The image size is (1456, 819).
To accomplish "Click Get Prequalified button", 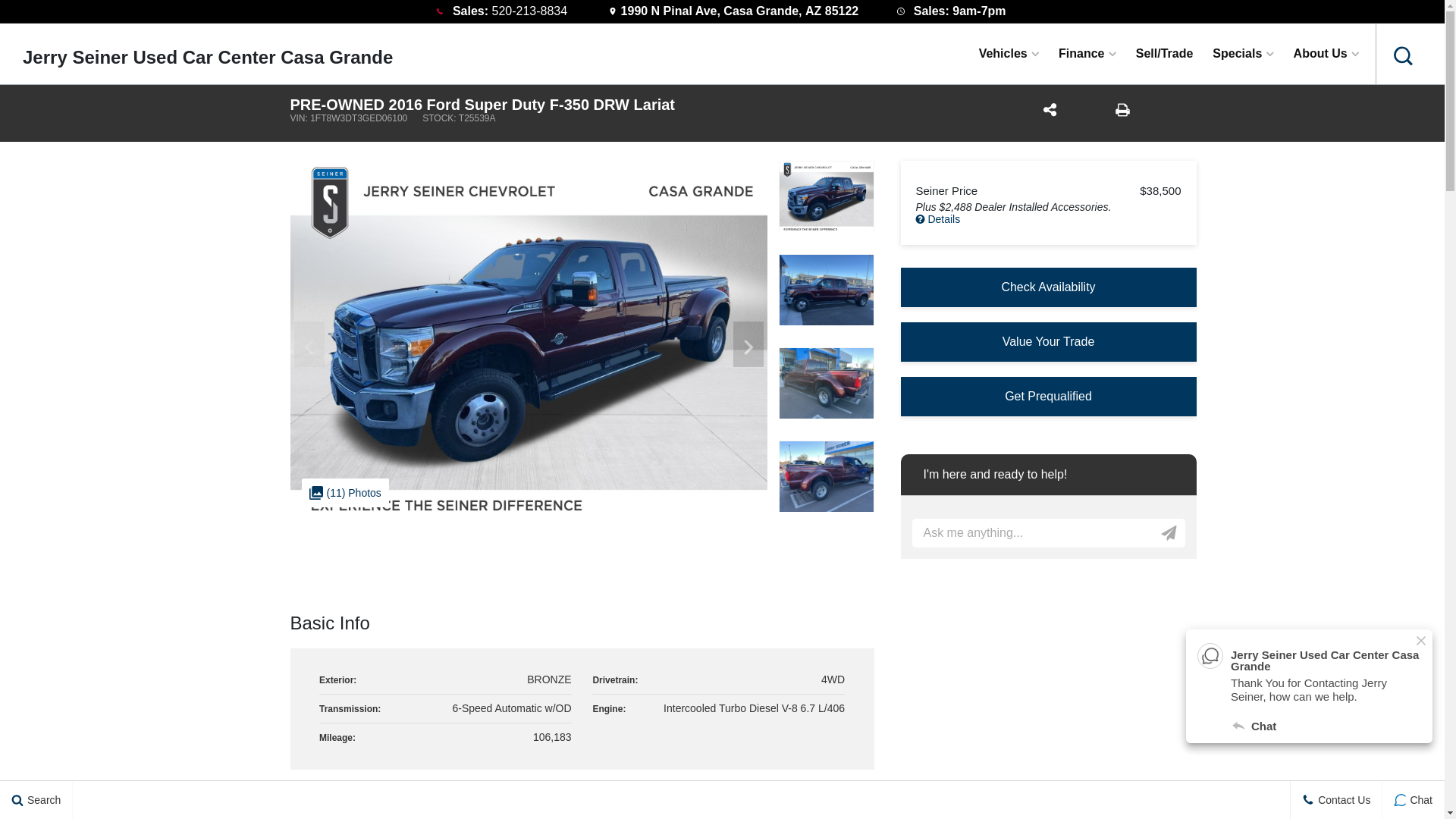I will click(x=1048, y=397).
